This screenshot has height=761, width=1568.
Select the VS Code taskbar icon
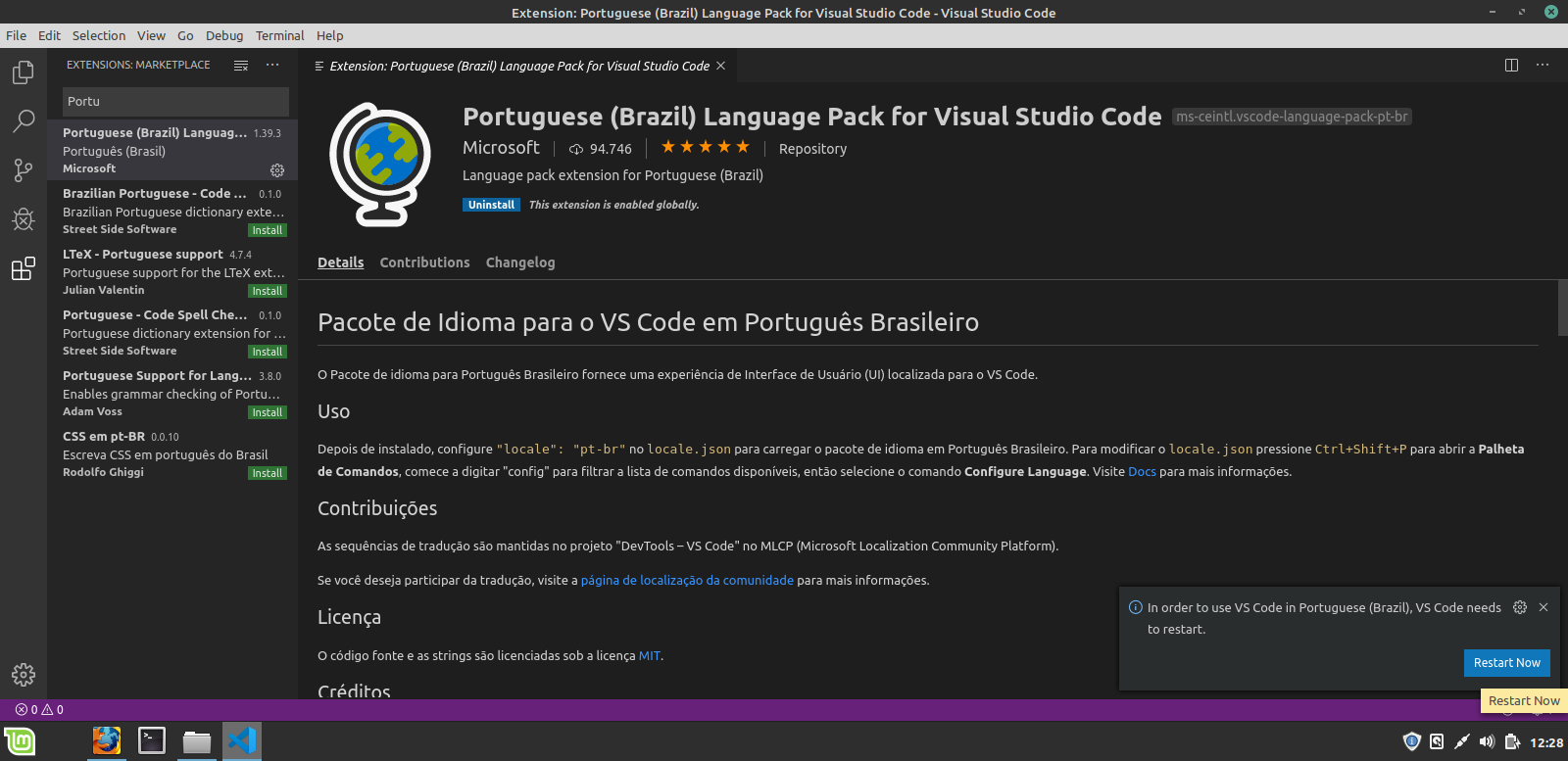(242, 741)
